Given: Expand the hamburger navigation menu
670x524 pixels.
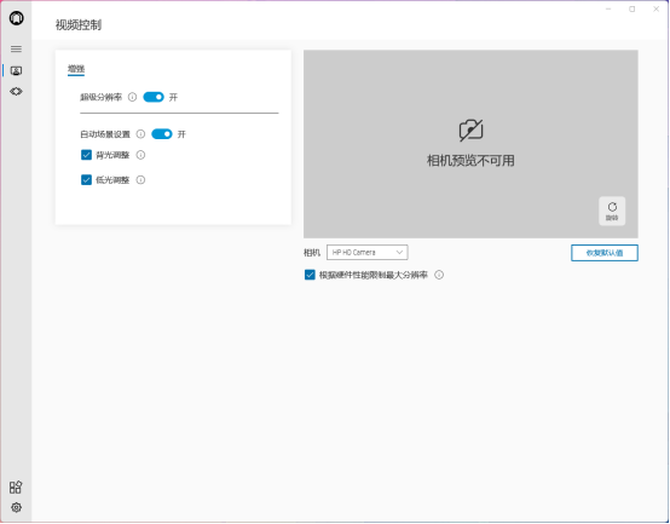Looking at the screenshot, I should (x=16, y=48).
